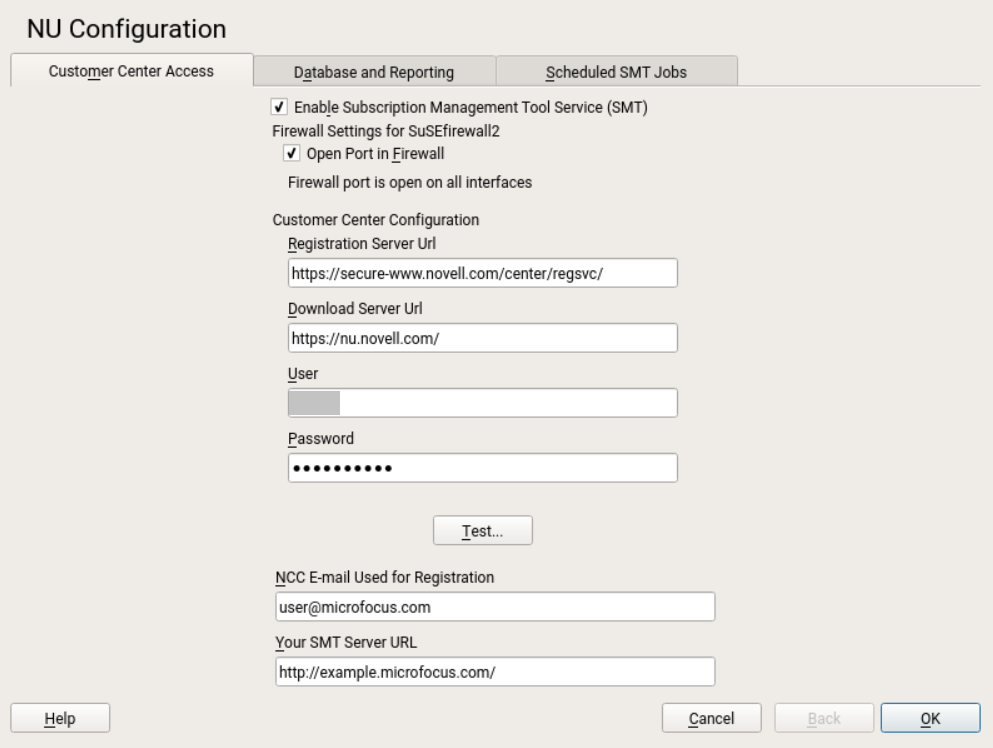Focus the Download Server Url text box
This screenshot has width=993, height=748.
[482, 338]
